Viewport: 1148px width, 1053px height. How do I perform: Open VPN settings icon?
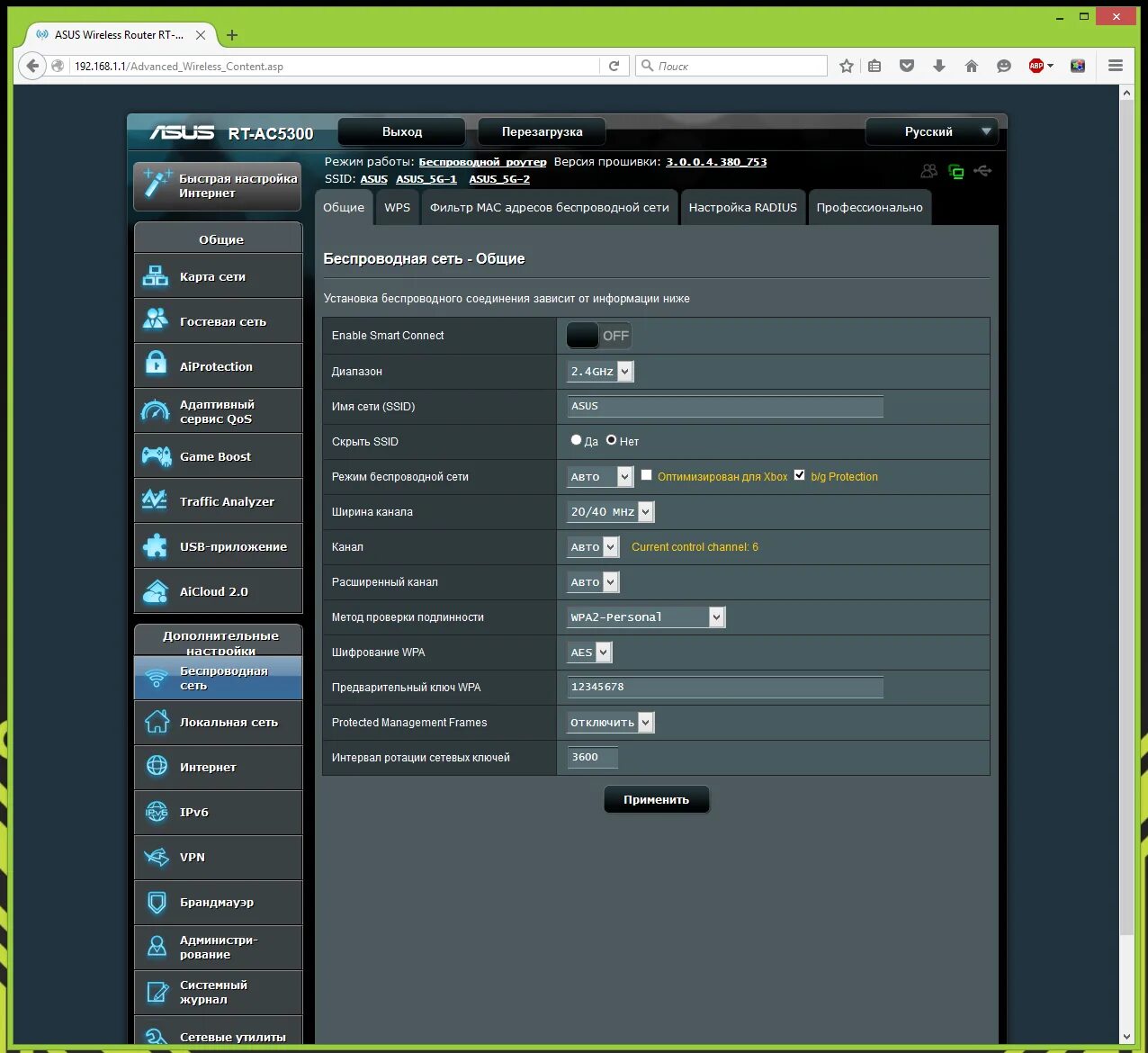pyautogui.click(x=157, y=857)
